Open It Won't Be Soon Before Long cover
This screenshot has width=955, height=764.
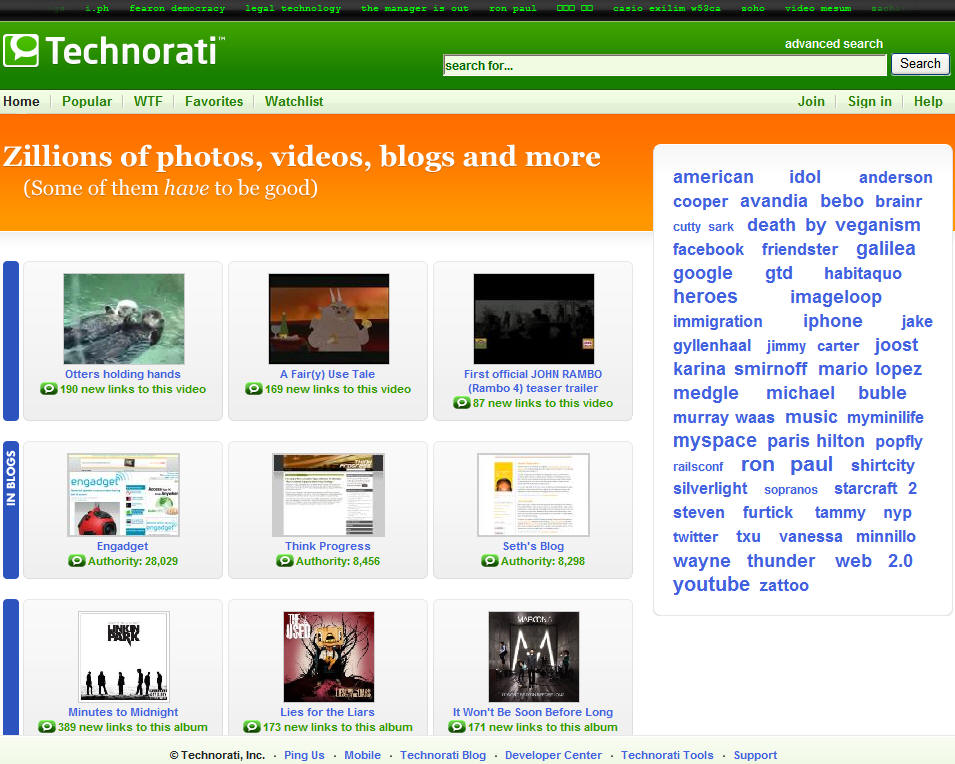tap(534, 657)
